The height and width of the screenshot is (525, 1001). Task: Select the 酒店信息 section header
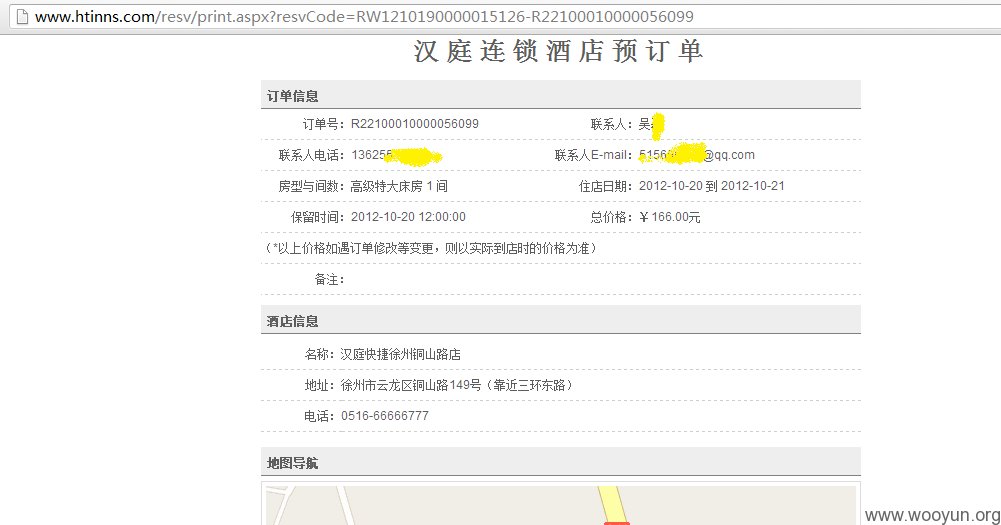[x=561, y=320]
